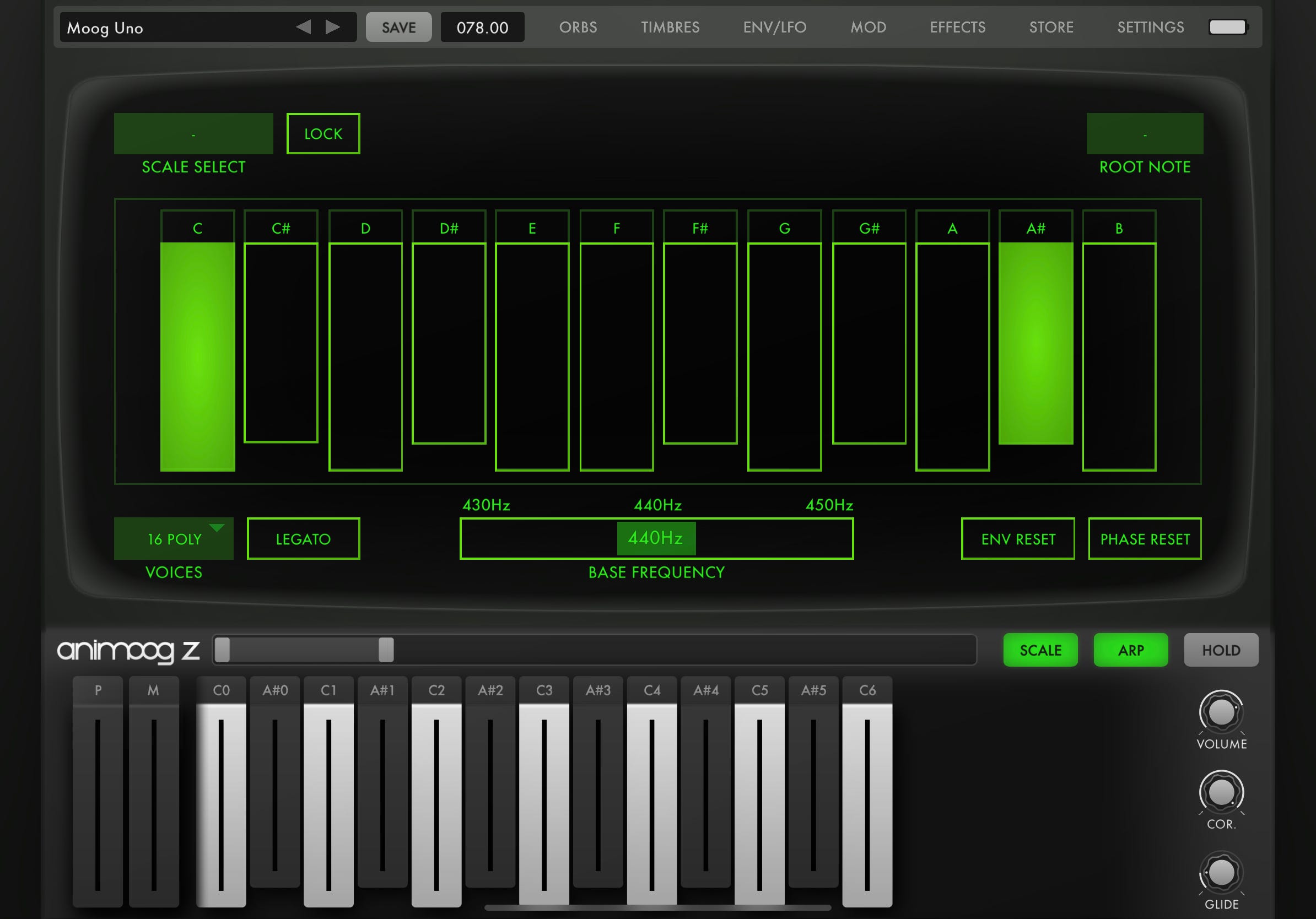Image resolution: width=1316 pixels, height=919 pixels.
Task: Open the ROOT NOTE dropdown
Action: [x=1145, y=133]
